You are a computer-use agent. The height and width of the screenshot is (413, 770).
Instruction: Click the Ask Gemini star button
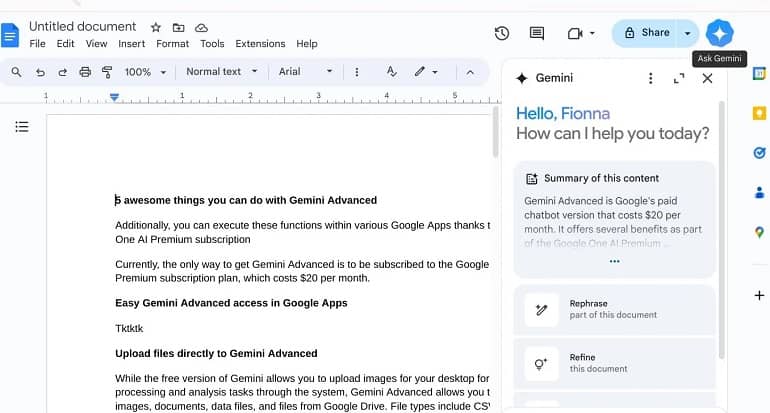pos(719,33)
